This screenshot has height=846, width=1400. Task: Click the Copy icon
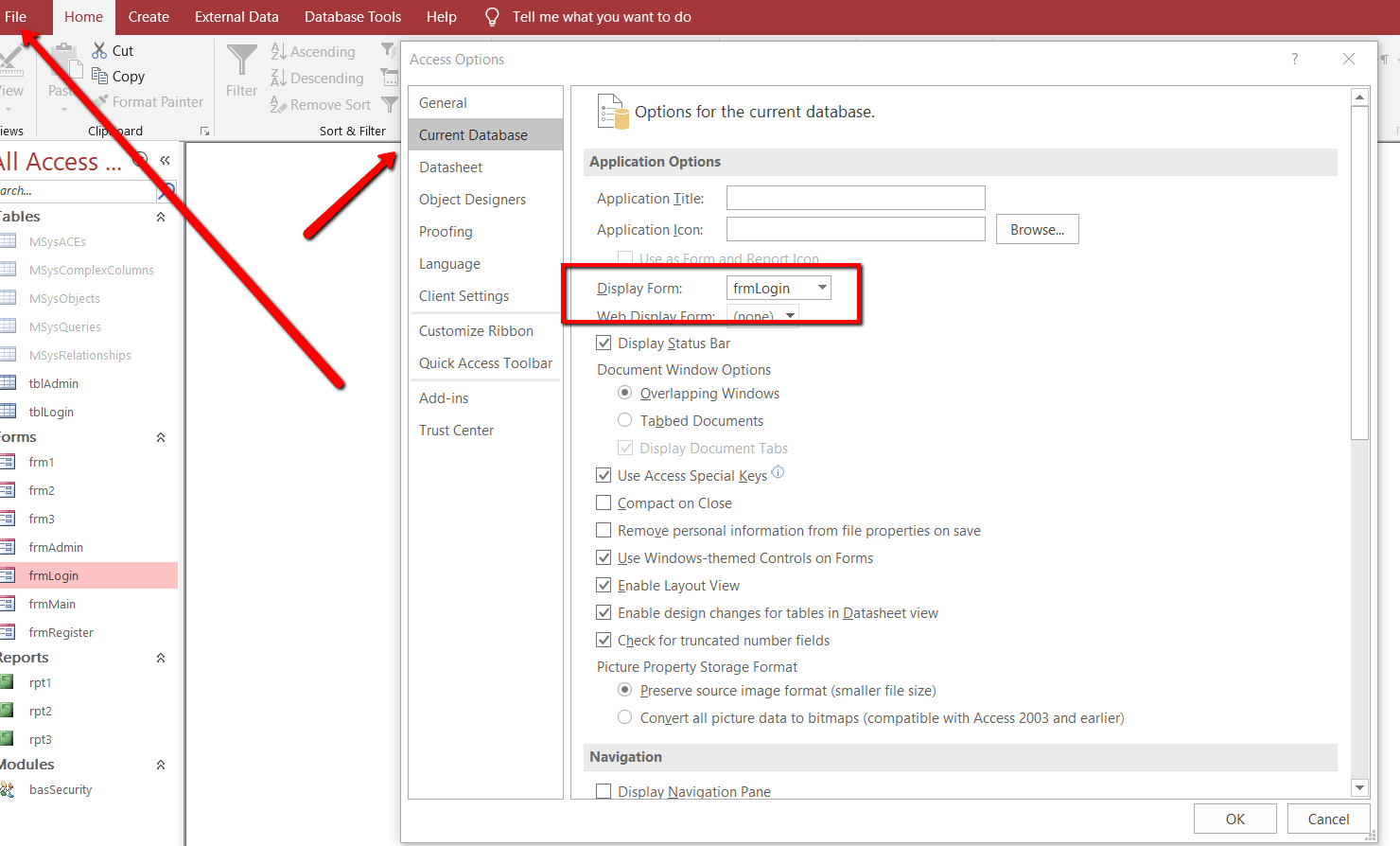point(98,76)
